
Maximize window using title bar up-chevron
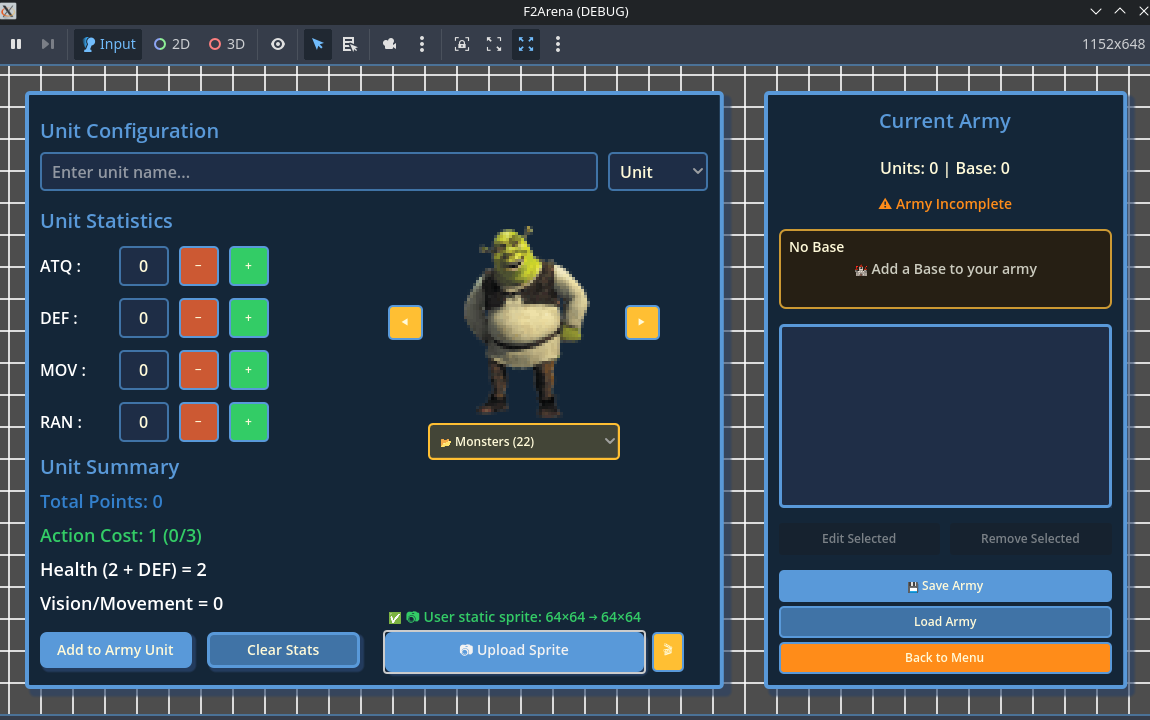[1120, 11]
